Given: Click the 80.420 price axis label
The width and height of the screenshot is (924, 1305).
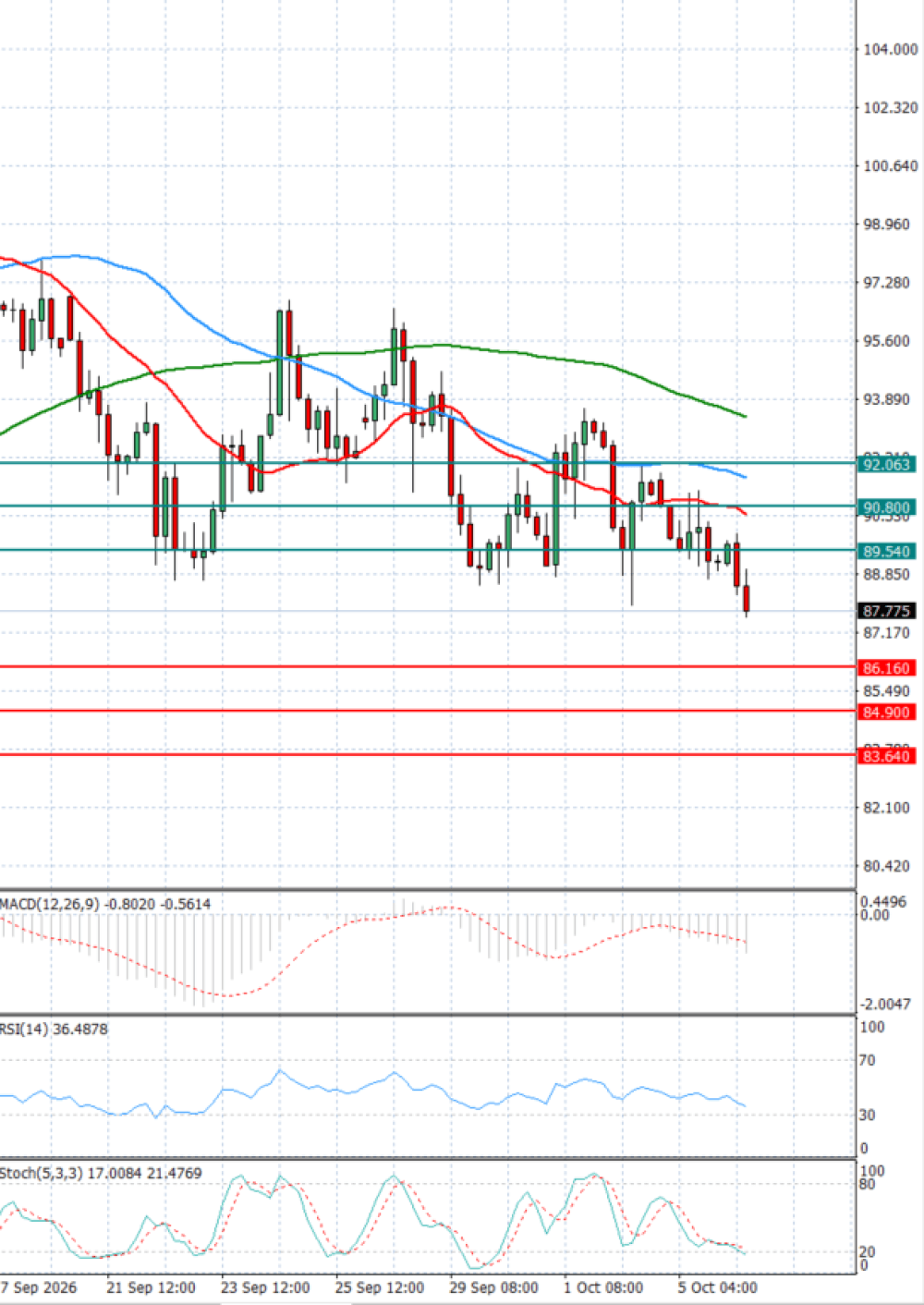Looking at the screenshot, I should point(886,866).
